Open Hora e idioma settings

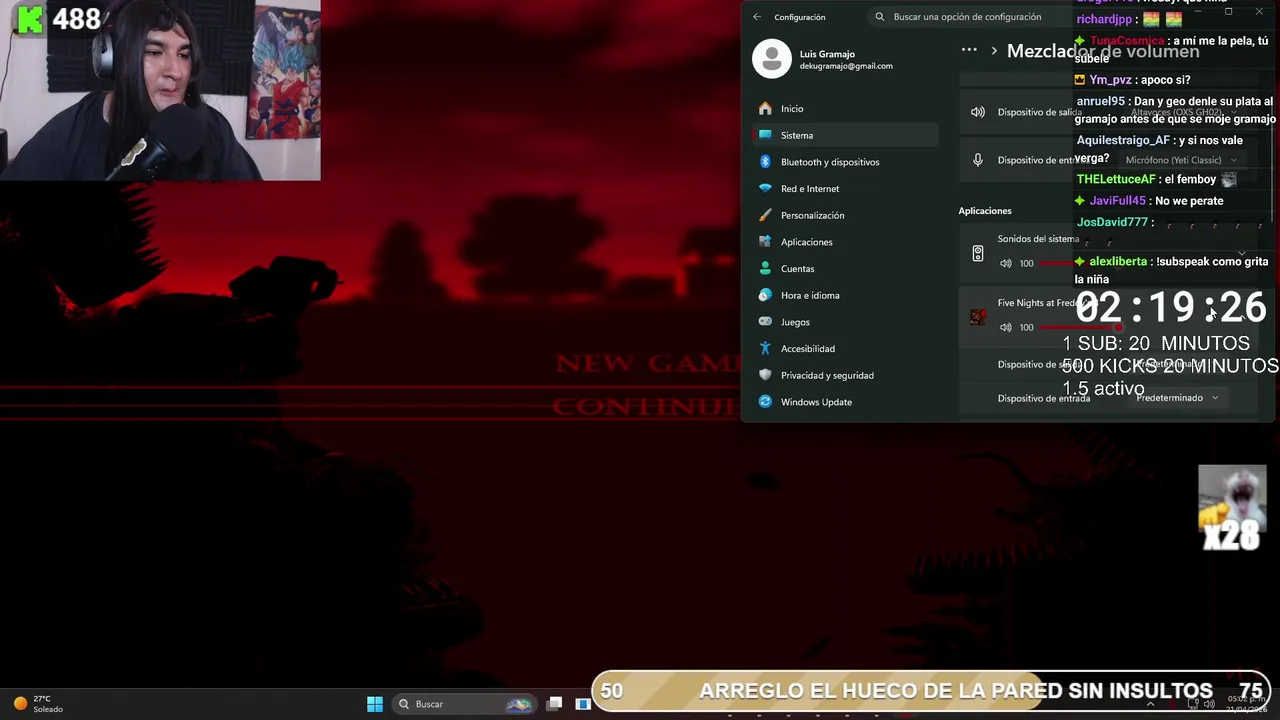[845, 295]
